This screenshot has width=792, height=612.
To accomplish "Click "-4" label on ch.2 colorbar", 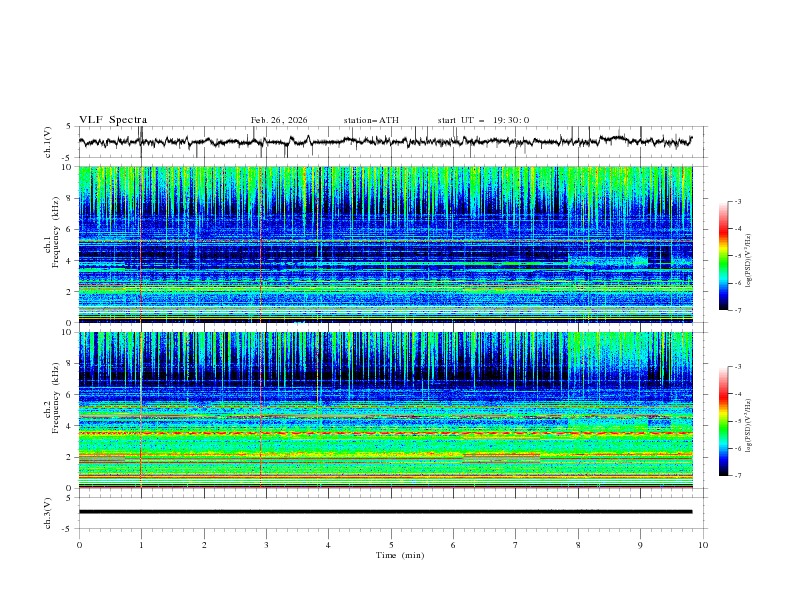I will pos(738,394).
